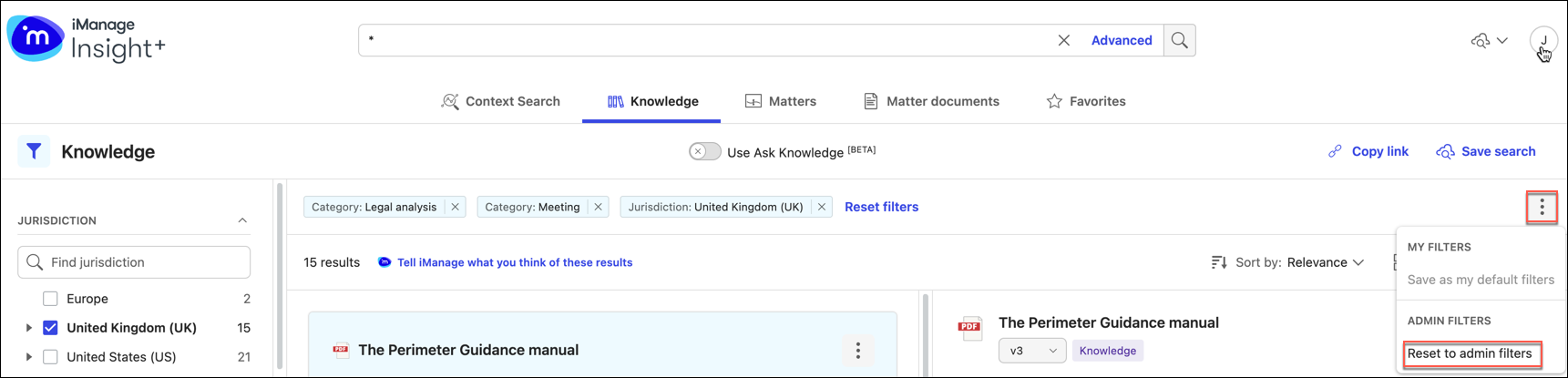The image size is (1568, 378).
Task: Open the cloud saved searches icon
Action: [x=1481, y=40]
